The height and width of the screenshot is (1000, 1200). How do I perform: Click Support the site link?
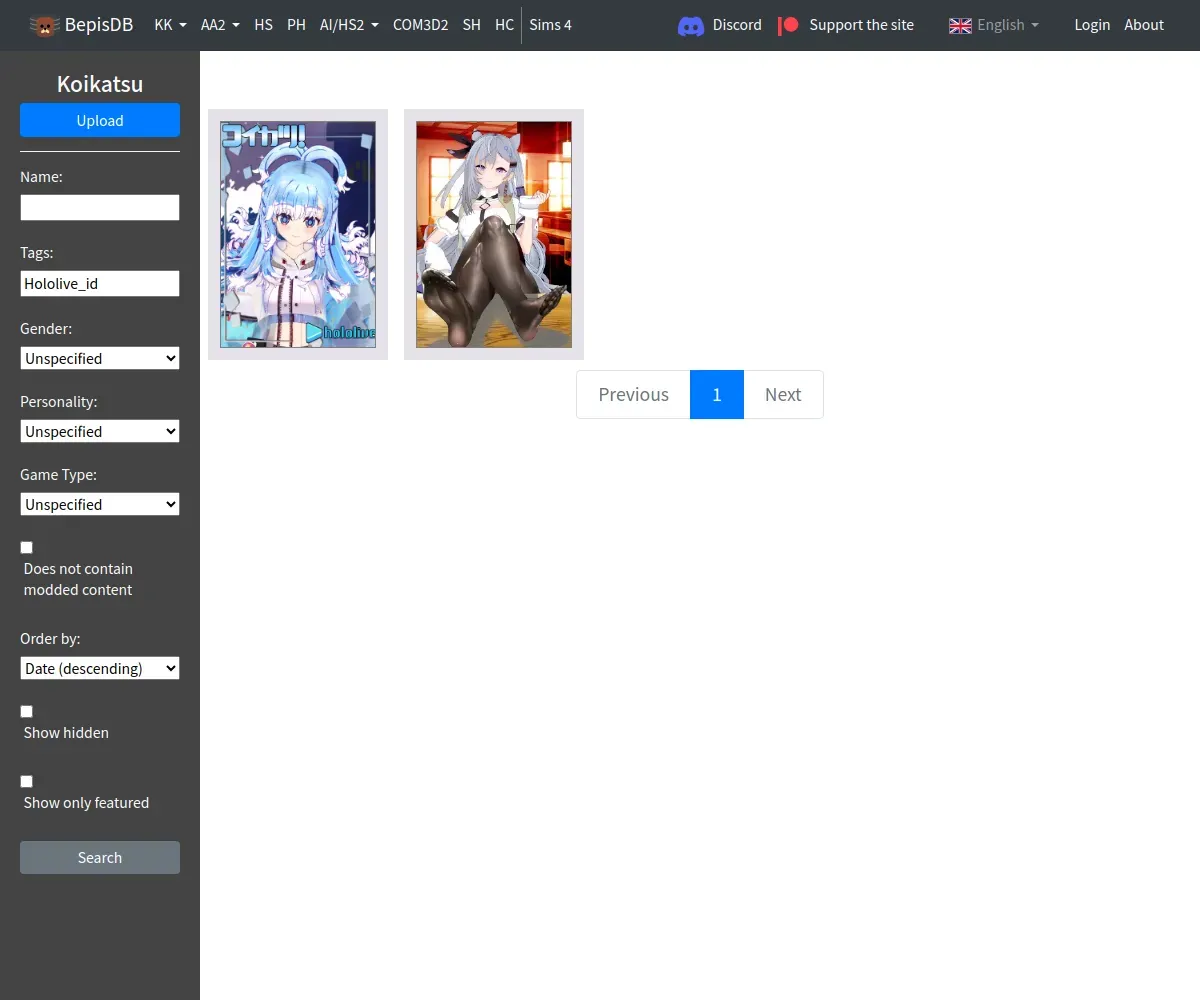pyautogui.click(x=861, y=25)
